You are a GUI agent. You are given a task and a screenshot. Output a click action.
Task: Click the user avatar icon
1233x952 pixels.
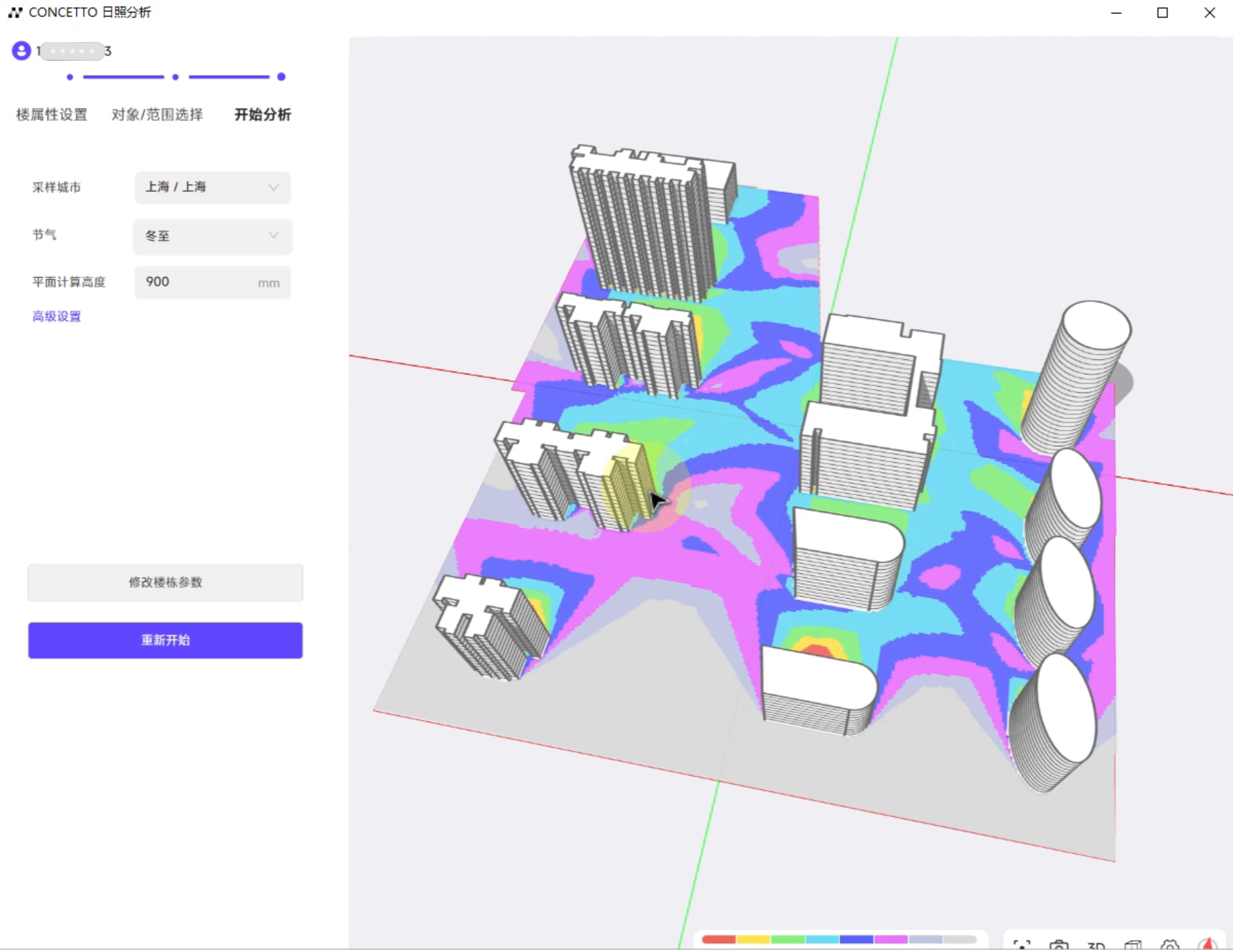pos(21,52)
